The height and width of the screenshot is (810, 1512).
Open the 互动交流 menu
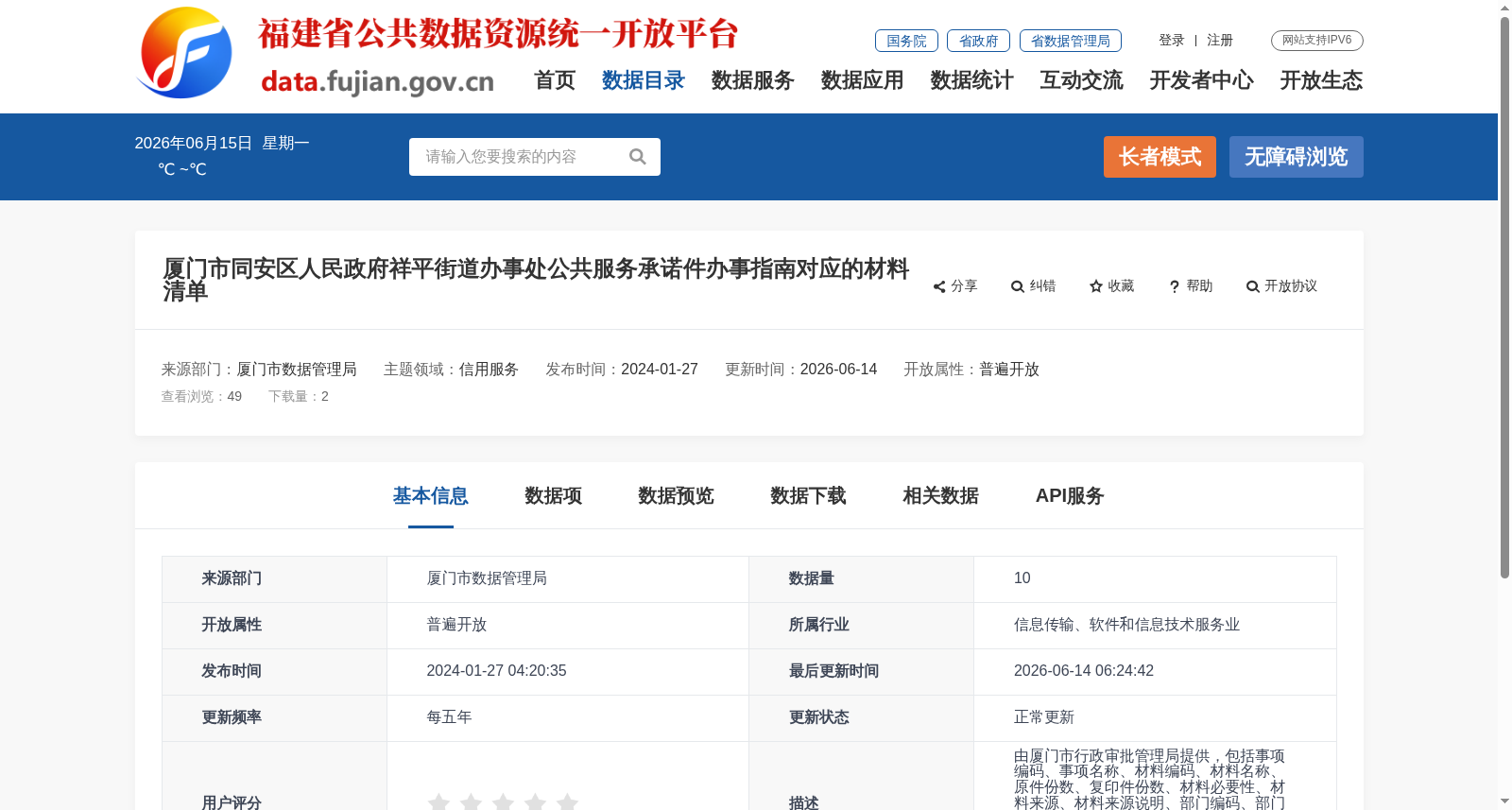pyautogui.click(x=1082, y=80)
